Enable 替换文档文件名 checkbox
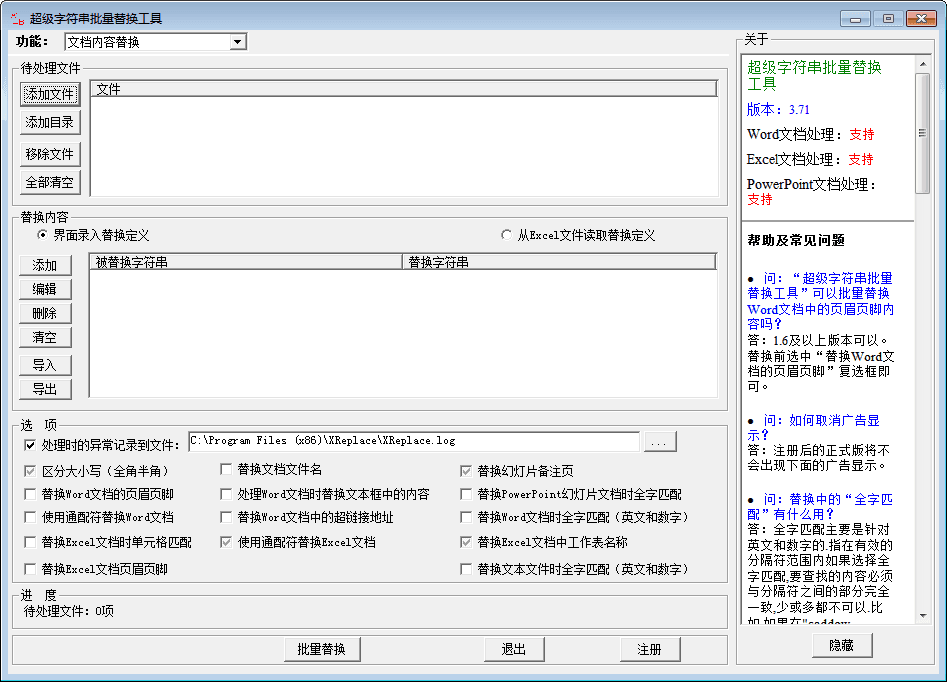This screenshot has height=682, width=947. (x=227, y=470)
